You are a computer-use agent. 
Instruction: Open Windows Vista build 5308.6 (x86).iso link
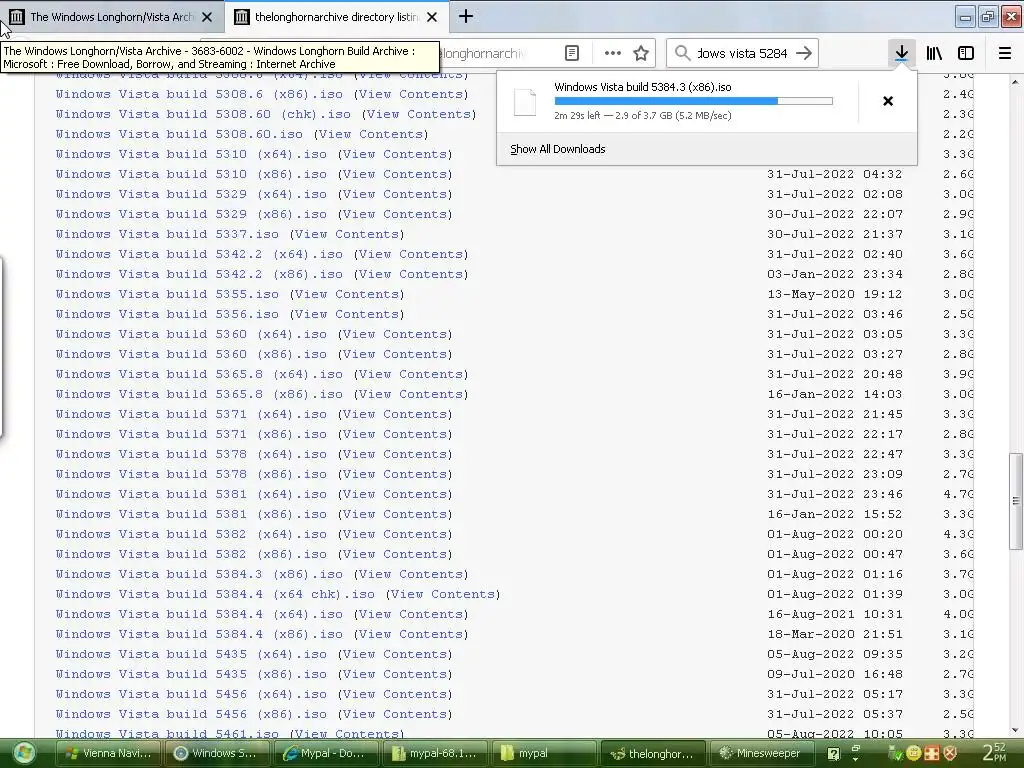(199, 94)
